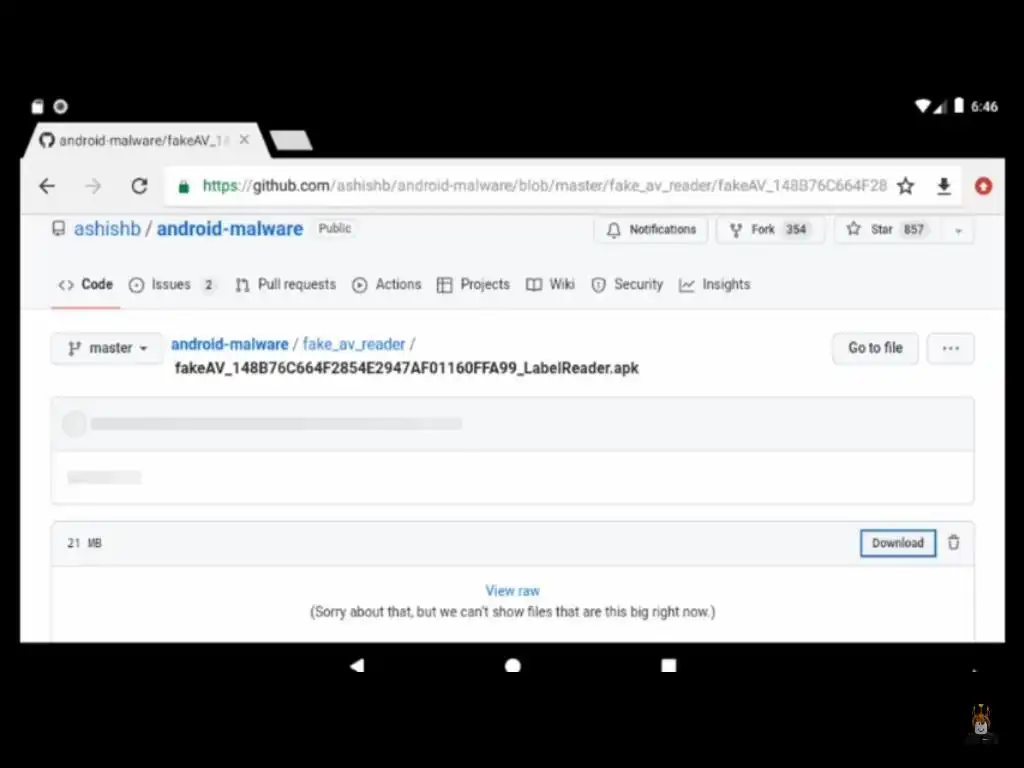Click the 21 MB file size text

click(x=84, y=543)
